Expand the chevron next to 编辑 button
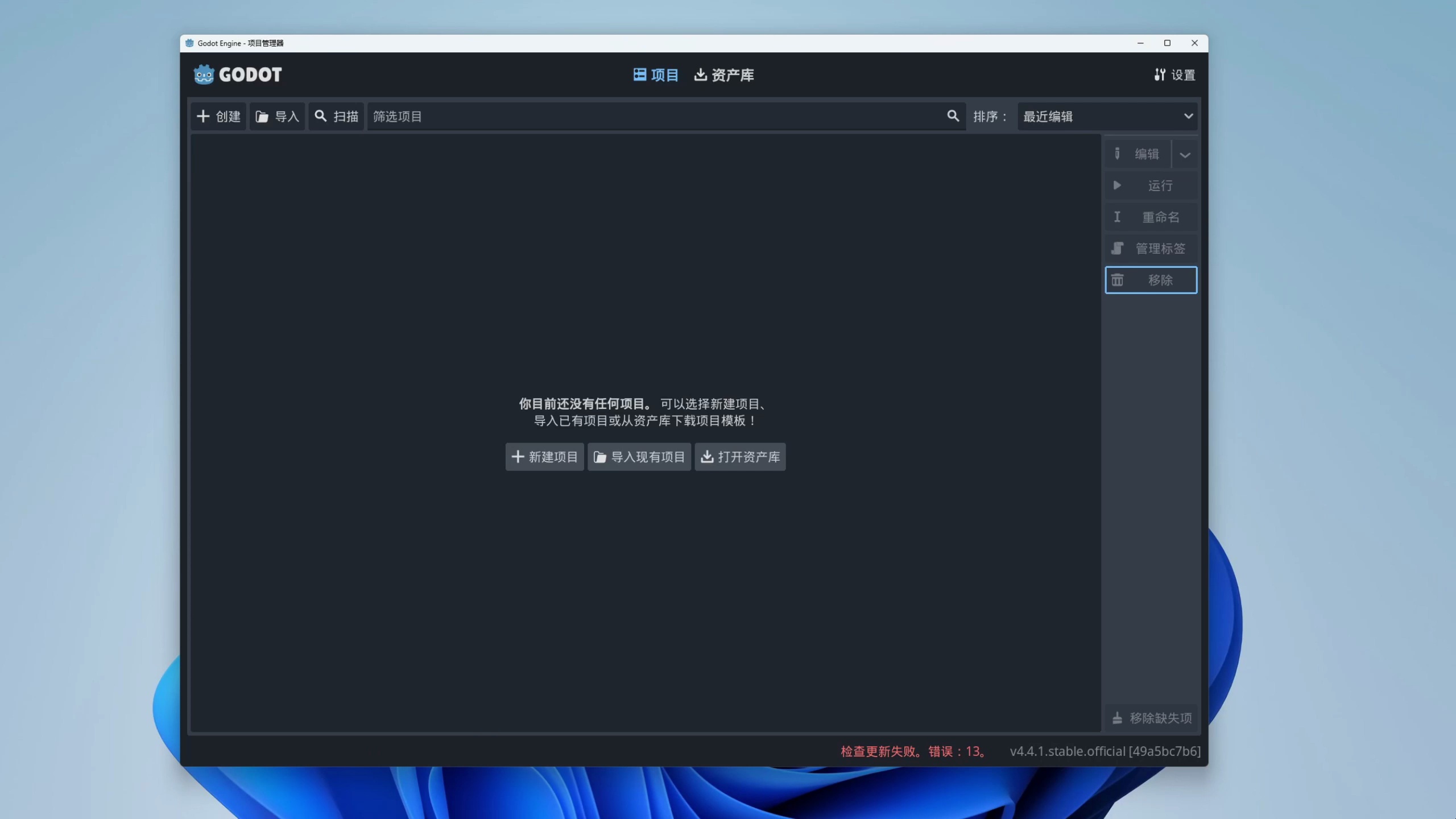 pos(1185,154)
